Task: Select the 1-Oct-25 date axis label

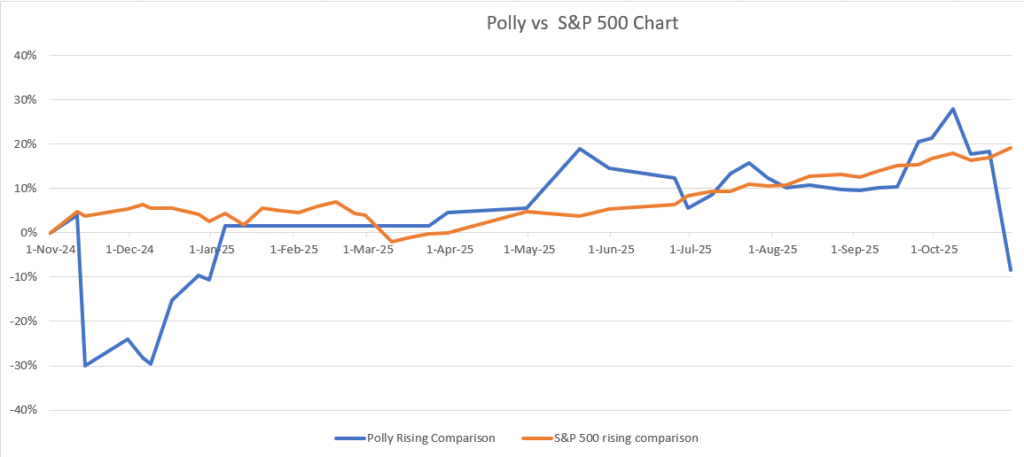Action: [x=932, y=249]
